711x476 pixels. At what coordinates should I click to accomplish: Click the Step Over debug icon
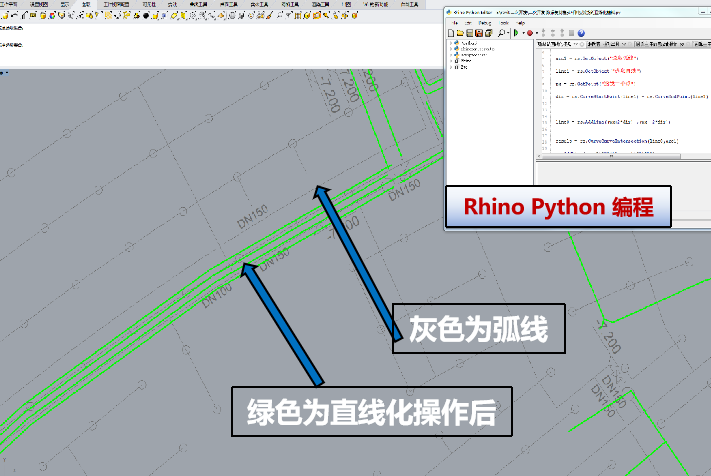point(553,33)
